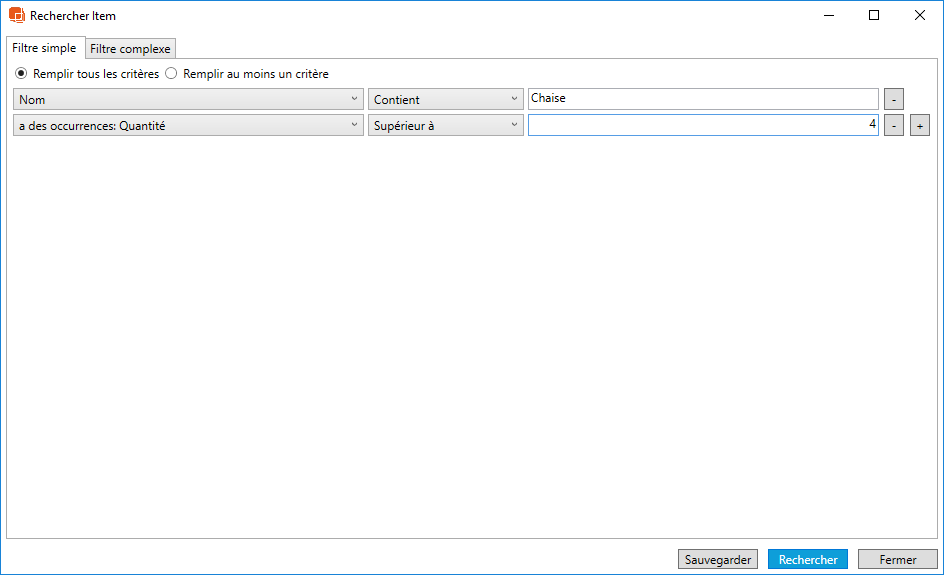The height and width of the screenshot is (575, 944).
Task: Close the Rechercher Item window
Action: coord(919,16)
